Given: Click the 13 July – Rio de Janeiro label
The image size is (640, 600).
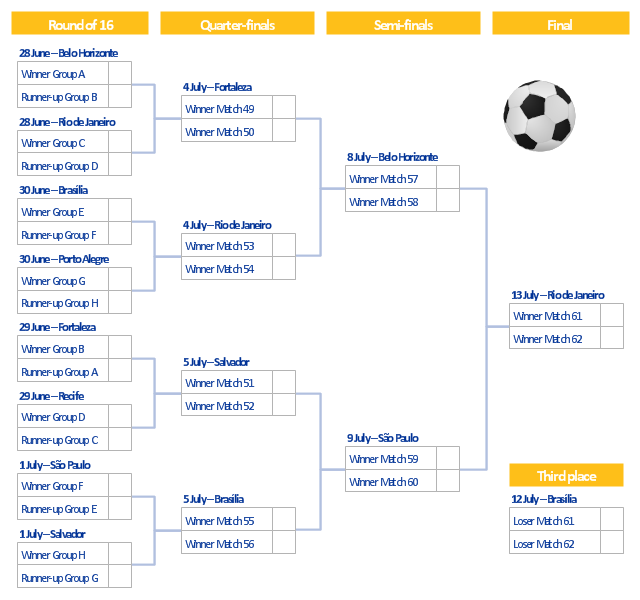Looking at the screenshot, I should click(558, 295).
